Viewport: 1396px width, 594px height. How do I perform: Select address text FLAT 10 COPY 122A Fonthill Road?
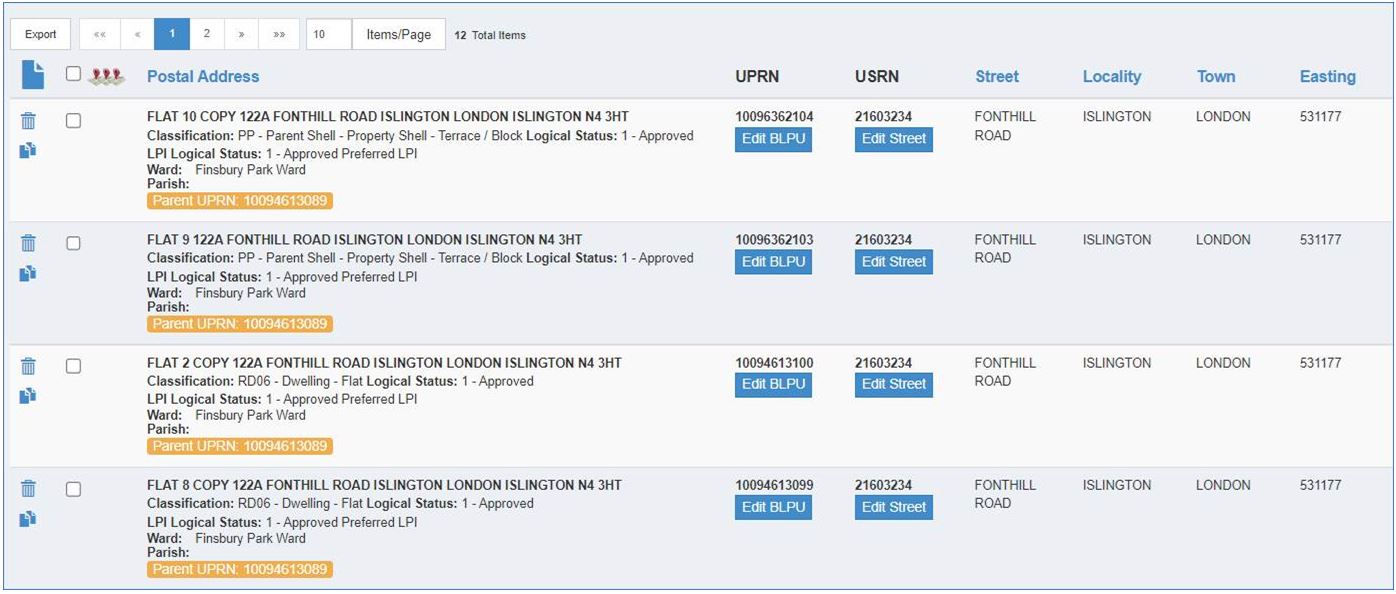pos(388,117)
